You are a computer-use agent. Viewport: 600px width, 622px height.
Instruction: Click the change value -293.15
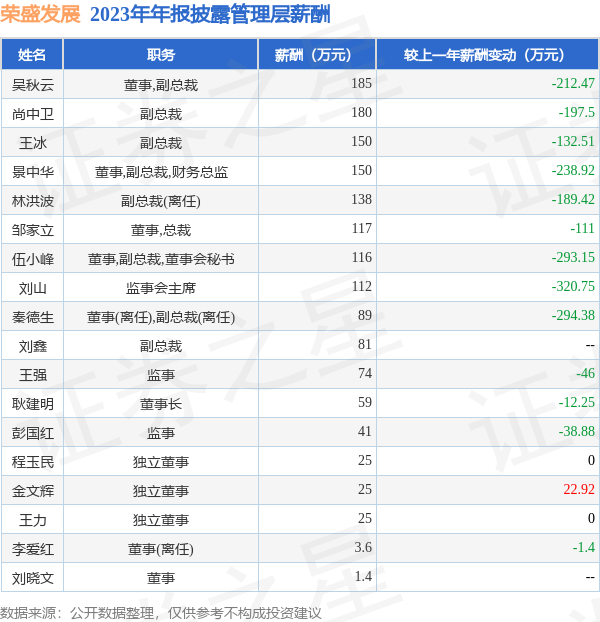coord(573,257)
